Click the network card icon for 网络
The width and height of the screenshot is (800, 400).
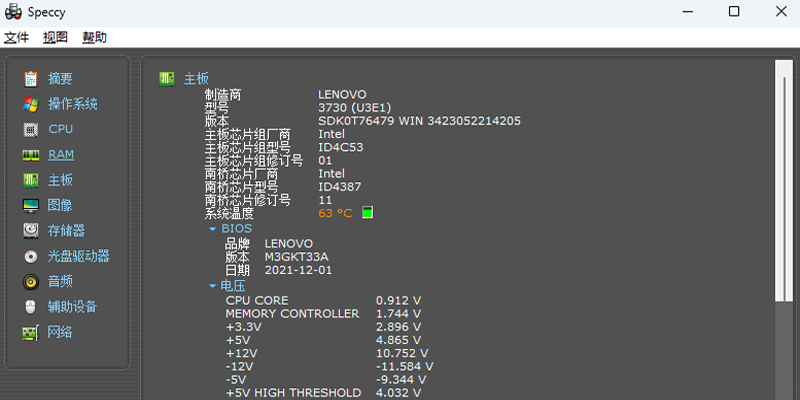coord(31,333)
